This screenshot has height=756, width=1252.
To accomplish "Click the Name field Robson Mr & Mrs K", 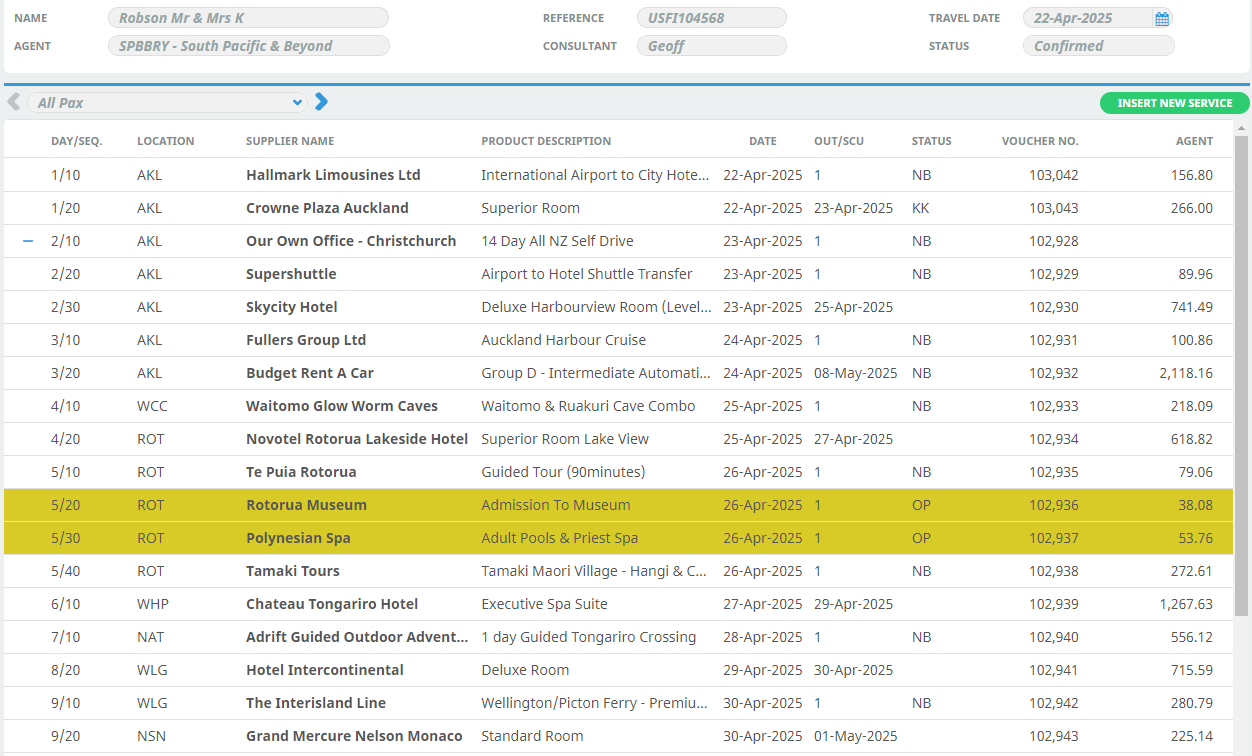I will (x=248, y=18).
